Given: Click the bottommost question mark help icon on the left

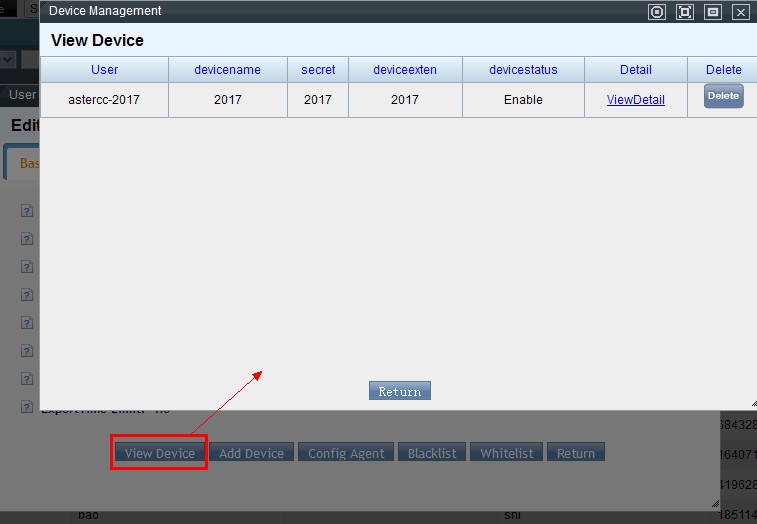Looking at the screenshot, I should (x=27, y=408).
